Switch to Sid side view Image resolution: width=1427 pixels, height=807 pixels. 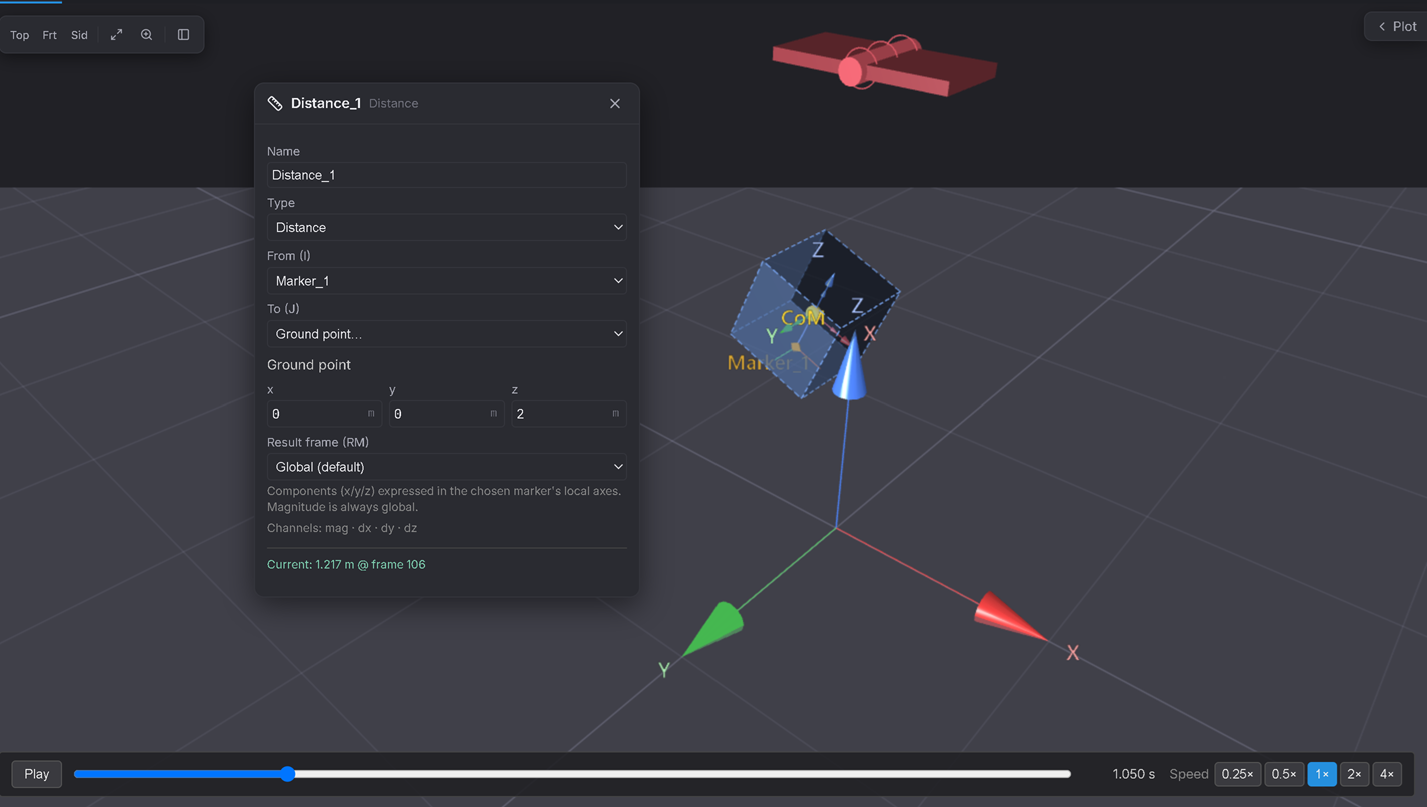(79, 35)
